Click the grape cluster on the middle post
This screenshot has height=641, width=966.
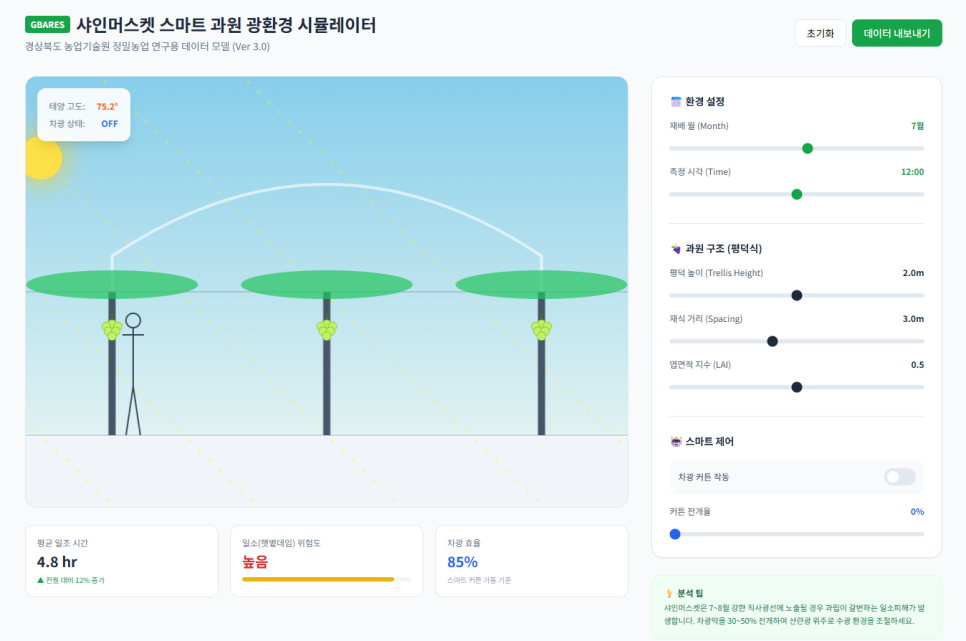click(327, 329)
